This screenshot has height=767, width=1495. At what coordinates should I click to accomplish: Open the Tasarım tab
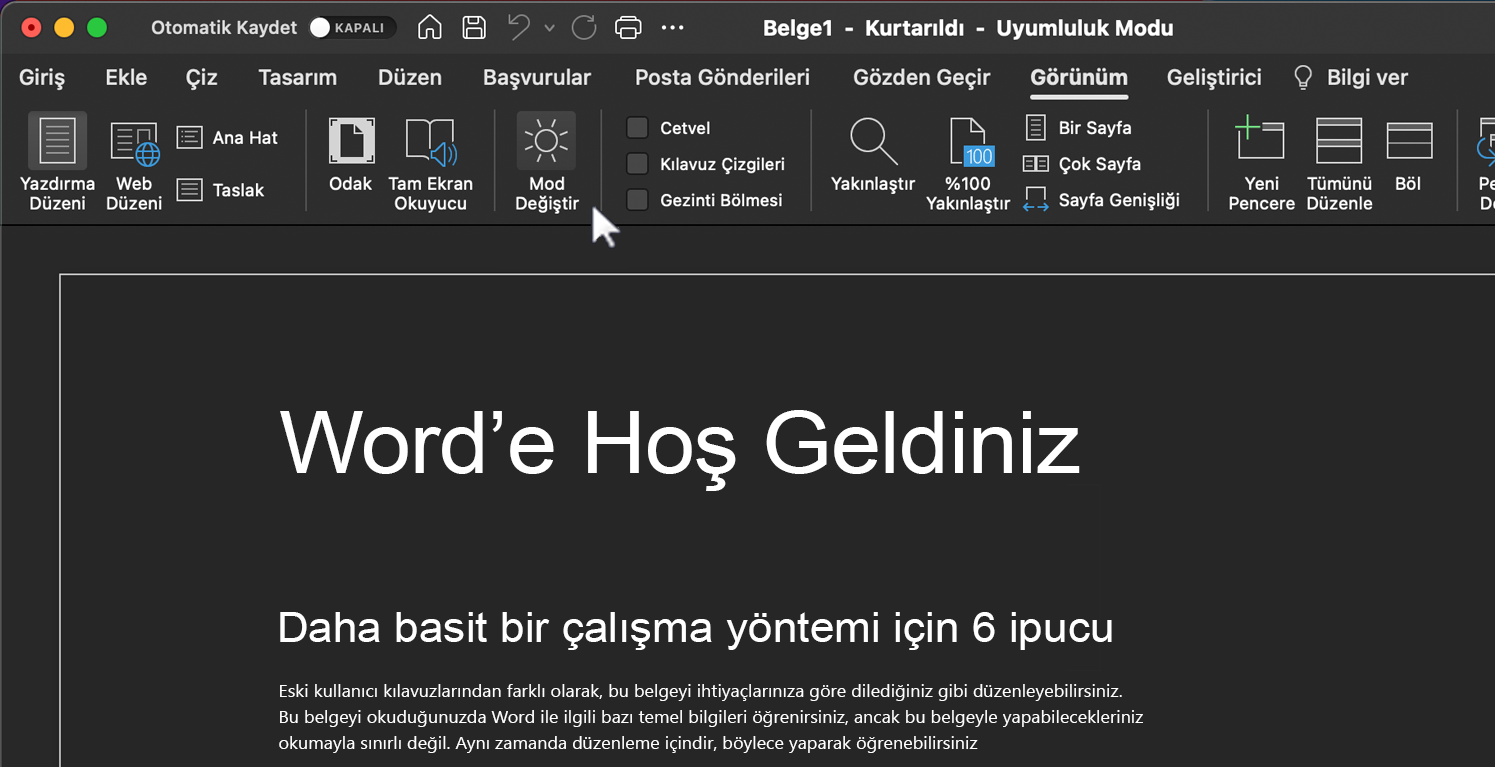point(297,78)
